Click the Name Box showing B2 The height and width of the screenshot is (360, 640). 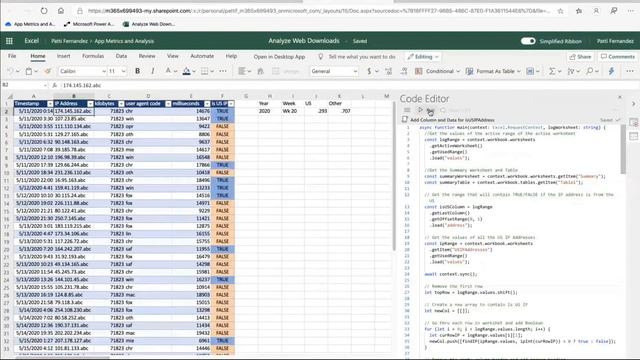24,85
